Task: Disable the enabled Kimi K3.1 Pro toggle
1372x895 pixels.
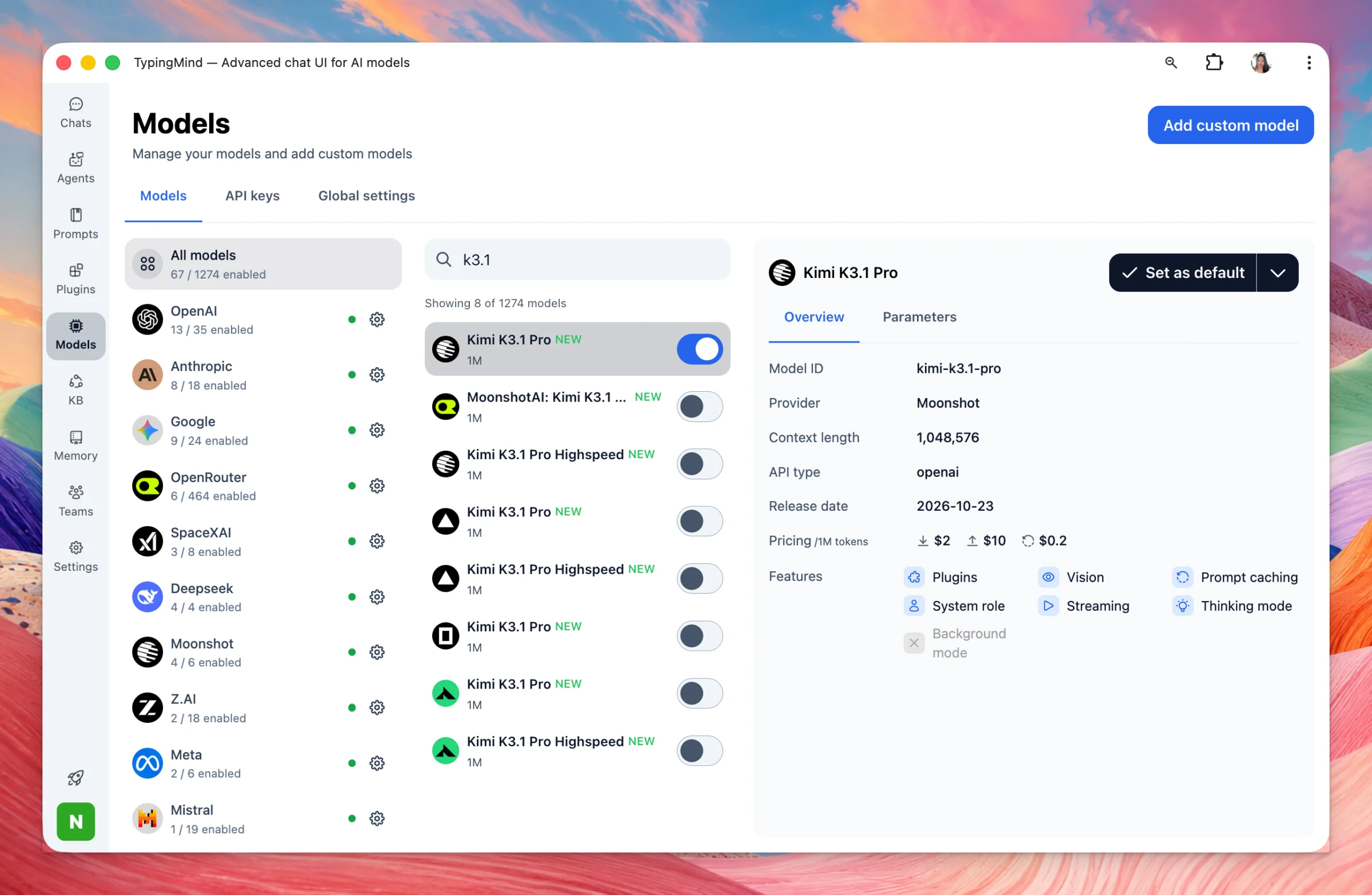Action: [699, 349]
